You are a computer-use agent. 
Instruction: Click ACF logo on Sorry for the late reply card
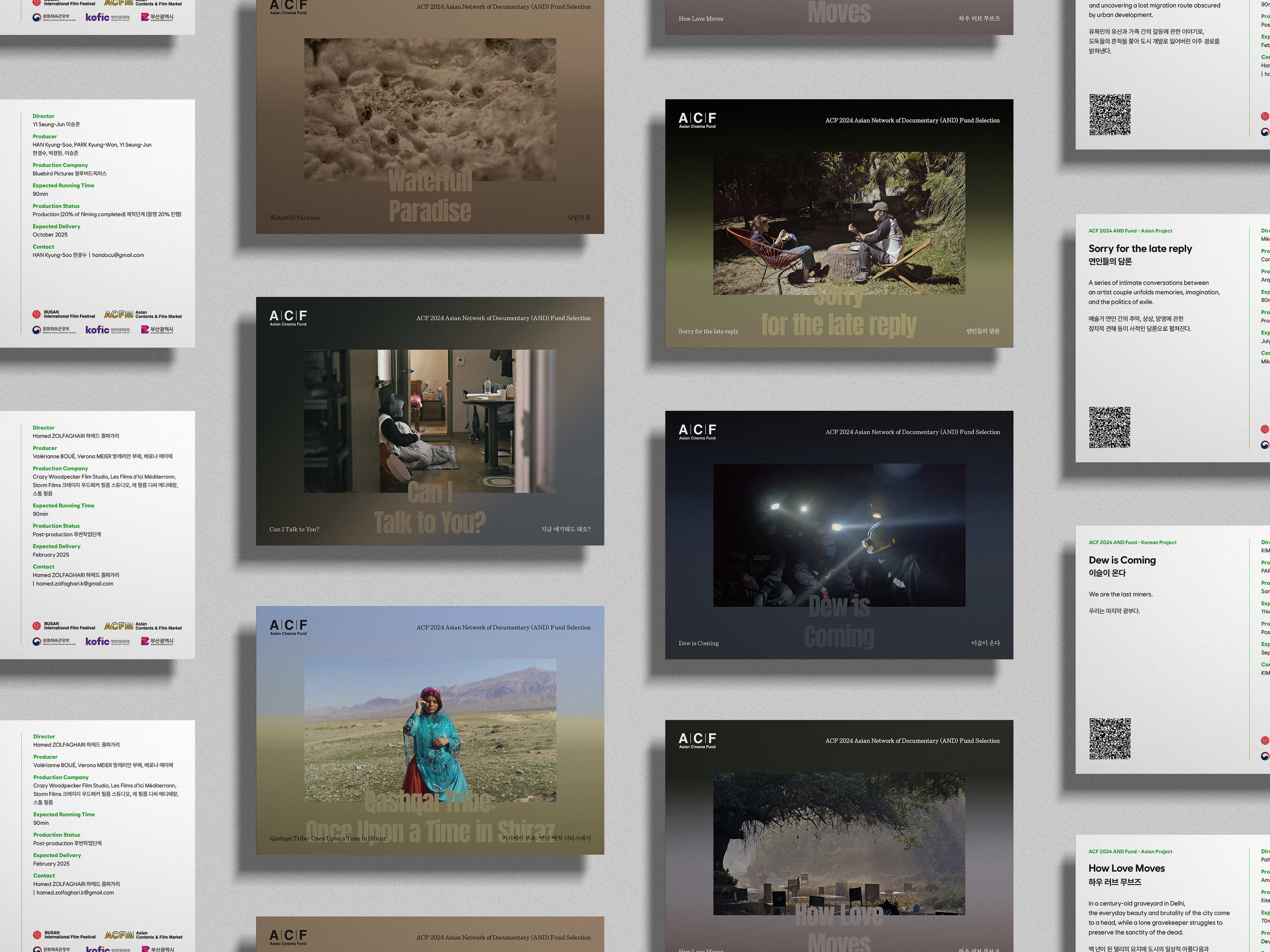[697, 120]
